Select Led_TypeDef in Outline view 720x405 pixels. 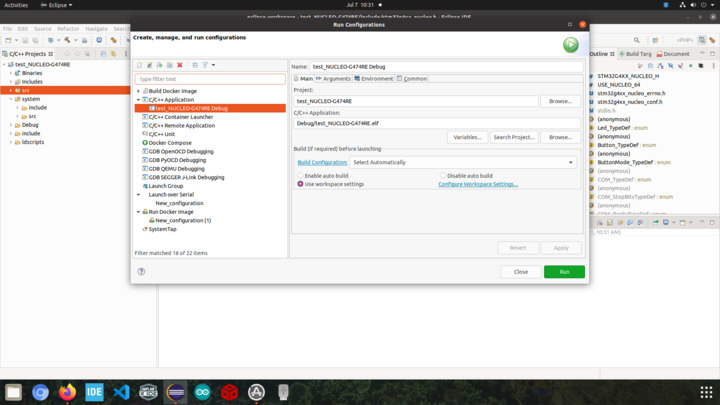[613, 128]
